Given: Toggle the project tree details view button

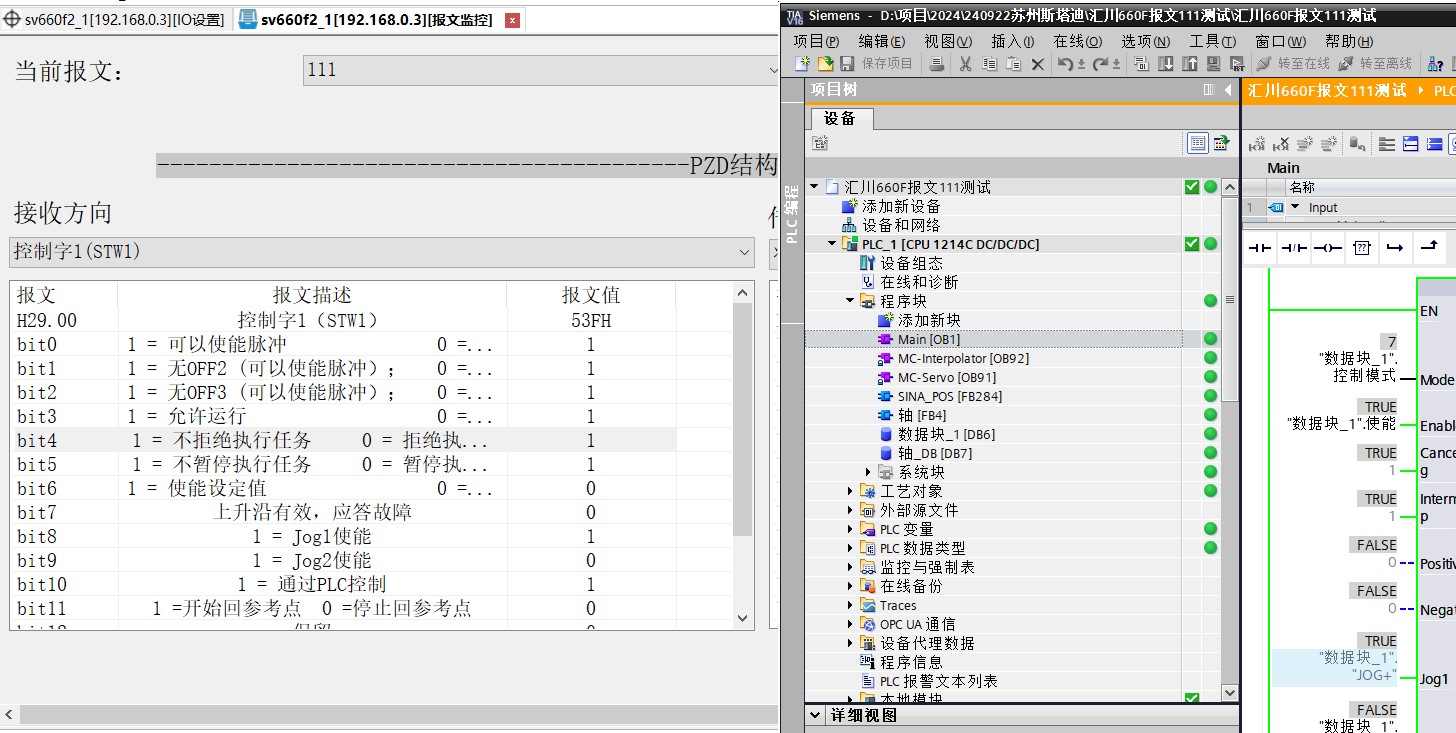Looking at the screenshot, I should pos(1197,144).
